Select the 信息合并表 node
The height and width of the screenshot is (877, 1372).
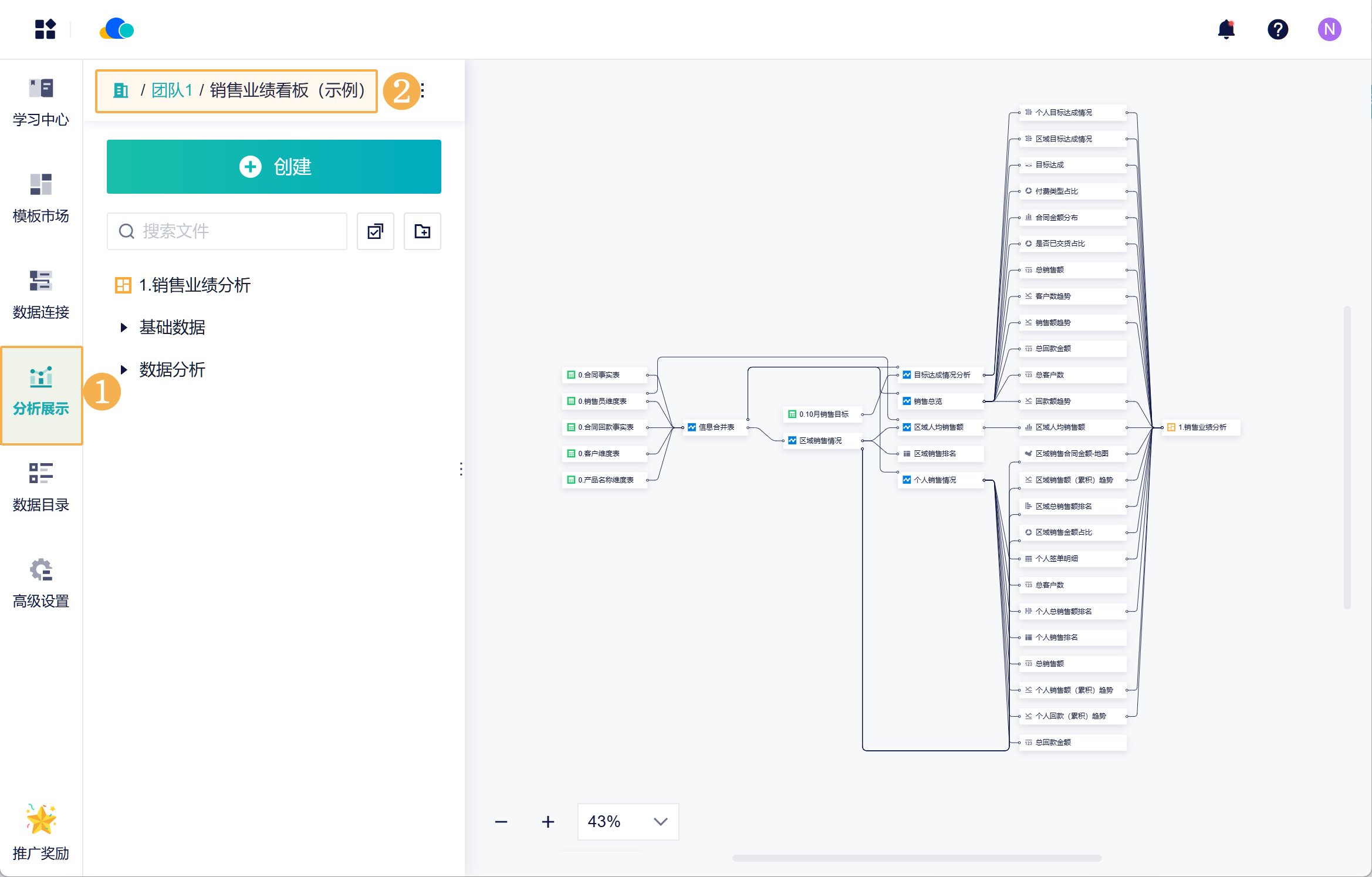pos(715,427)
